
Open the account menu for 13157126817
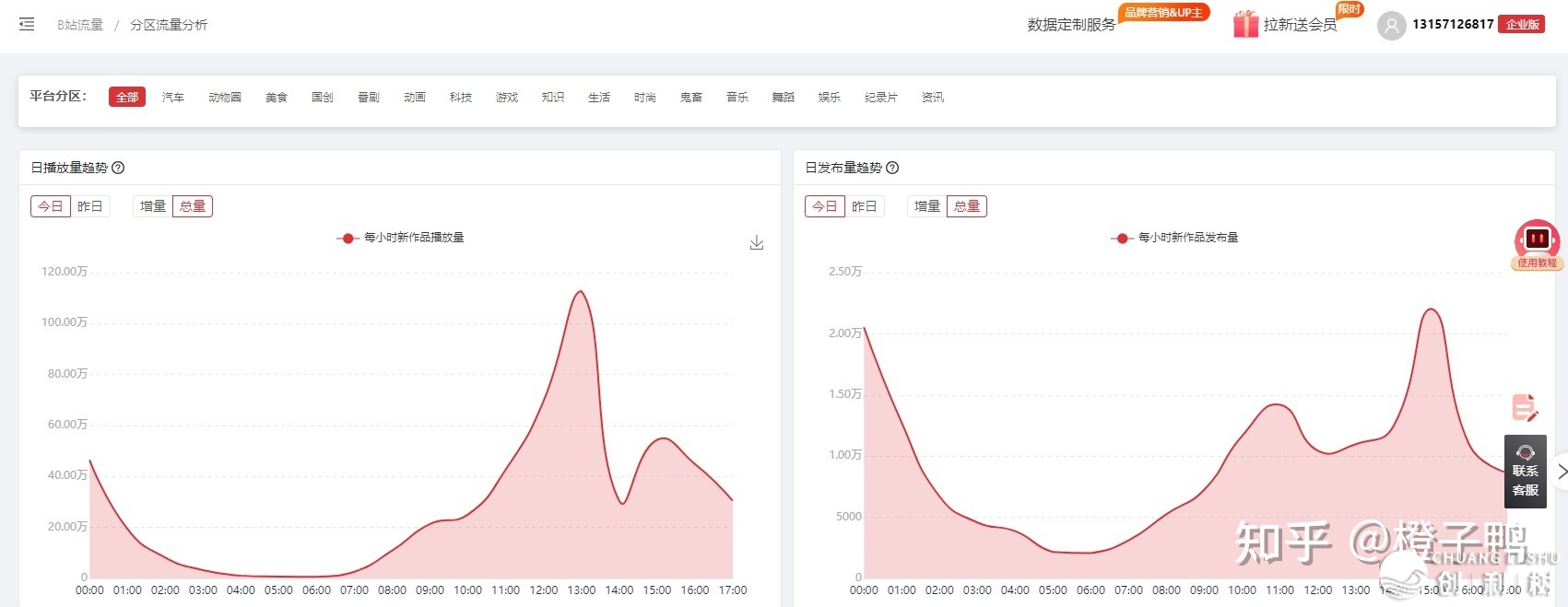(1453, 25)
